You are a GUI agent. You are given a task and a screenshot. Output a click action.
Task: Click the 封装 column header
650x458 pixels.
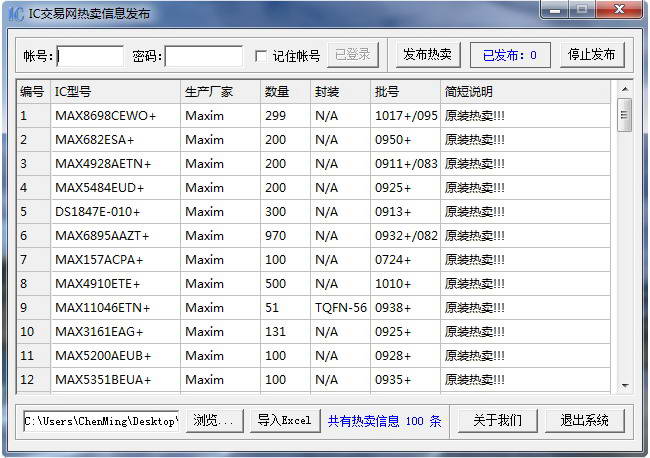340,92
